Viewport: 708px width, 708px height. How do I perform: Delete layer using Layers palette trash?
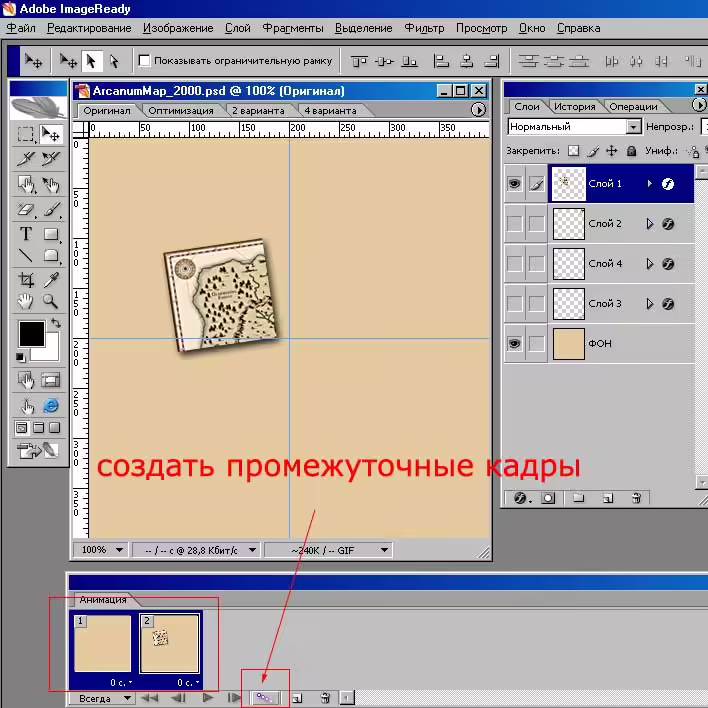636,498
